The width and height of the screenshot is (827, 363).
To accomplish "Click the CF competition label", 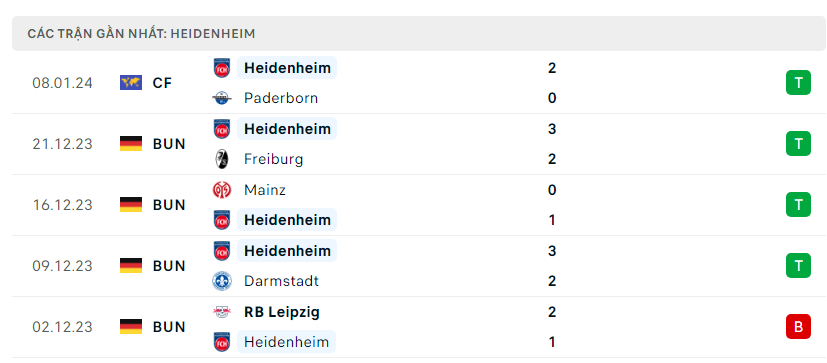I will 162,83.
